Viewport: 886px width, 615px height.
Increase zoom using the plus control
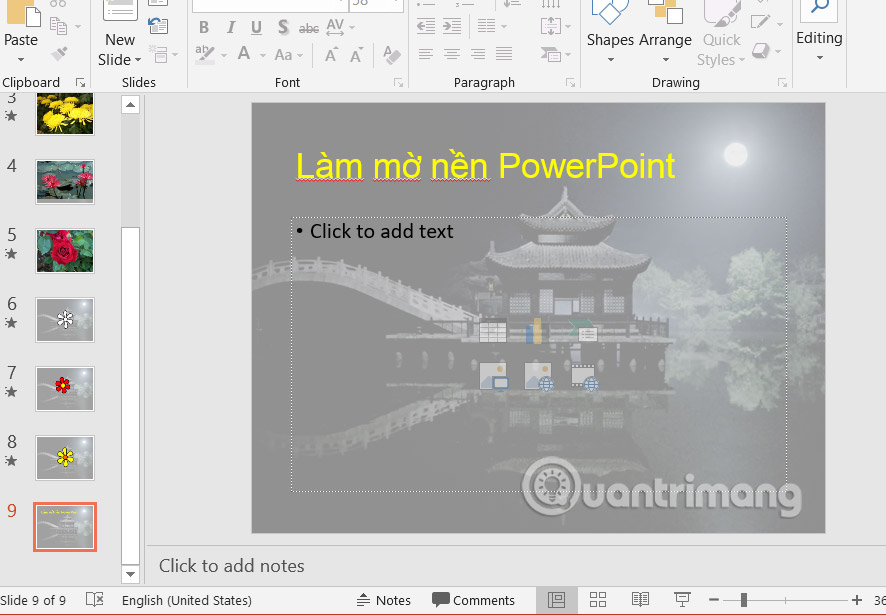point(856,599)
